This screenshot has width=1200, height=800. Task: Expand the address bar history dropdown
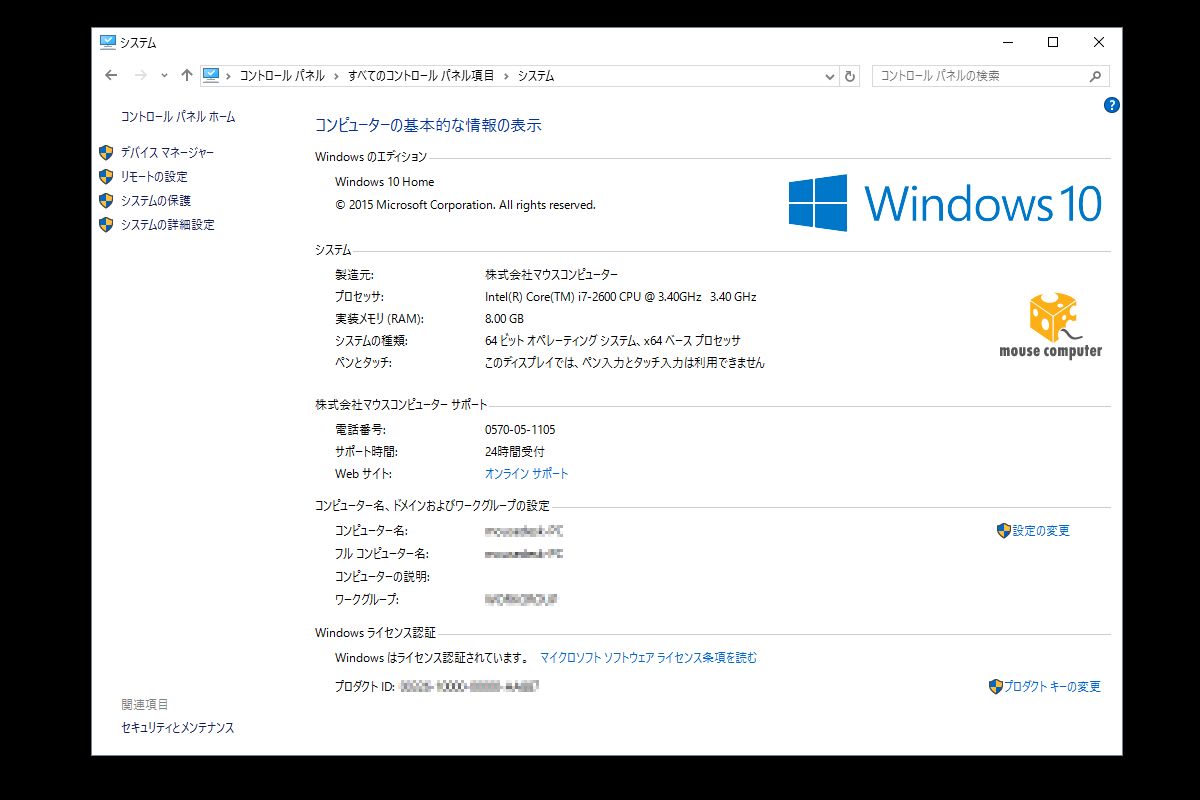tap(829, 76)
